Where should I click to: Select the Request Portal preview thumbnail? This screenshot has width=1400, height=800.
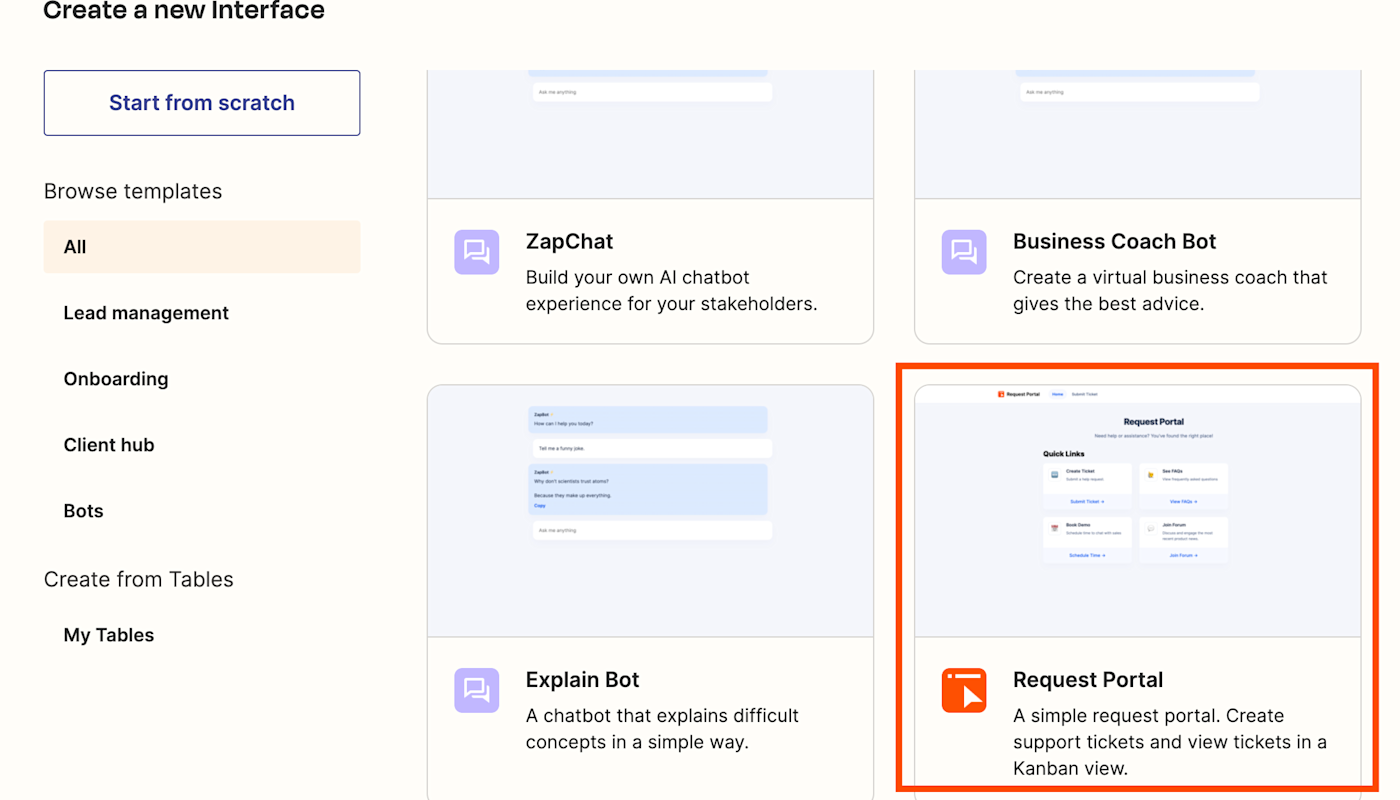click(1138, 511)
